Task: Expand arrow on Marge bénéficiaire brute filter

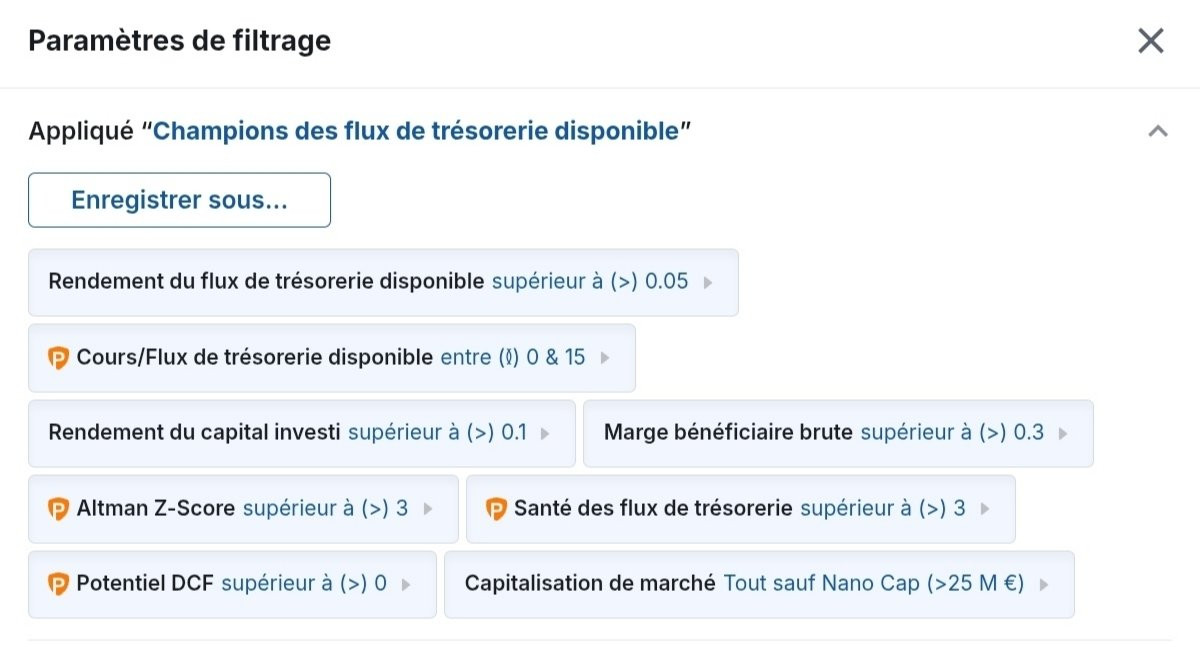Action: (x=1063, y=434)
